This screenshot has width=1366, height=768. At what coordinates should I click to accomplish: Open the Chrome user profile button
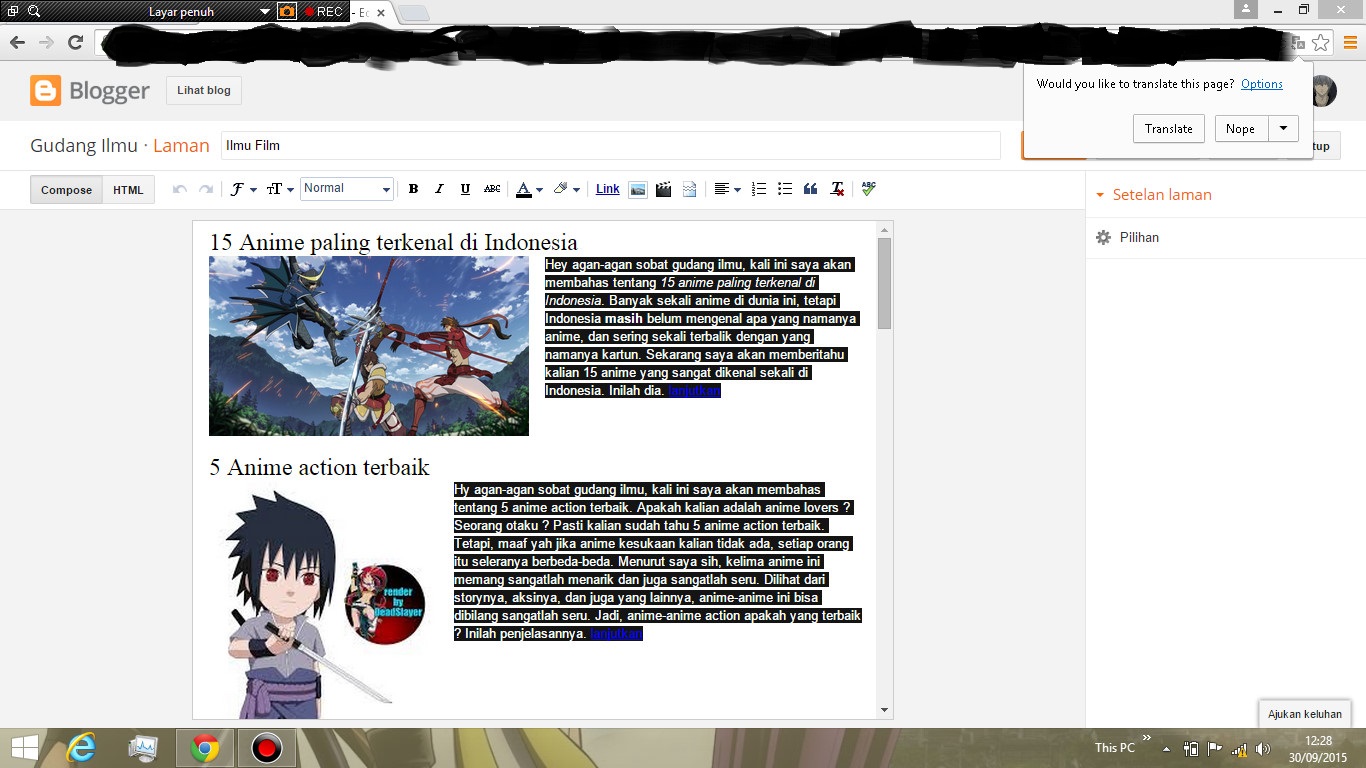[x=1246, y=9]
